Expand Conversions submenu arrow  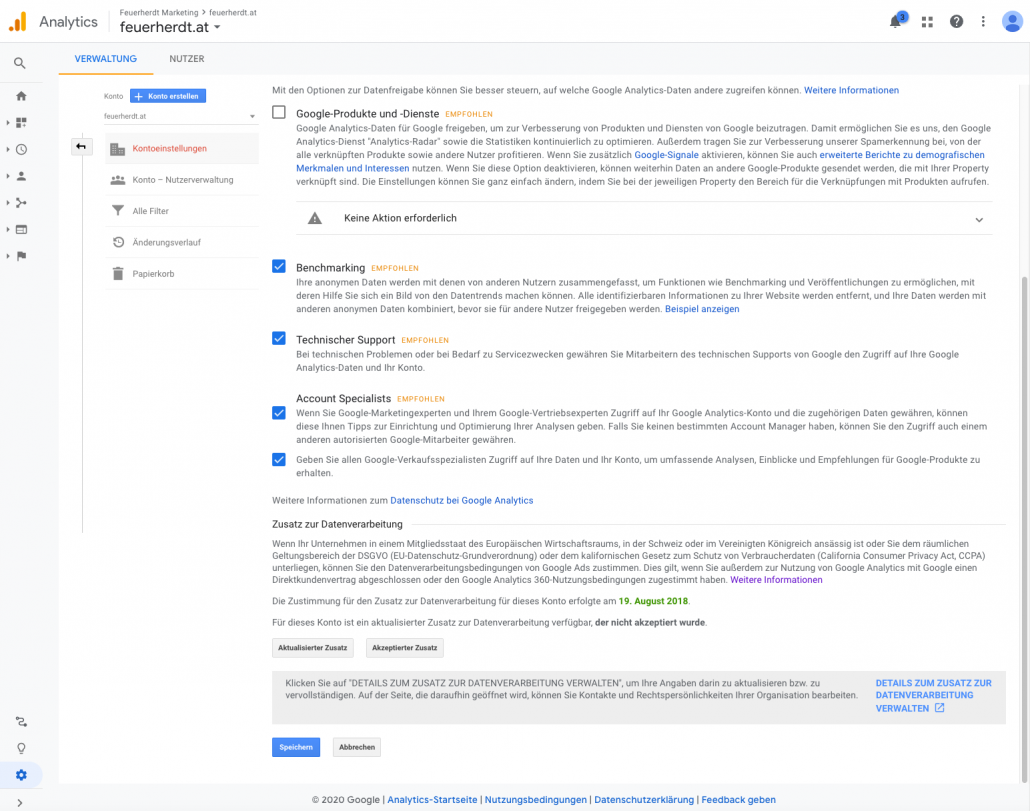pos(7,256)
